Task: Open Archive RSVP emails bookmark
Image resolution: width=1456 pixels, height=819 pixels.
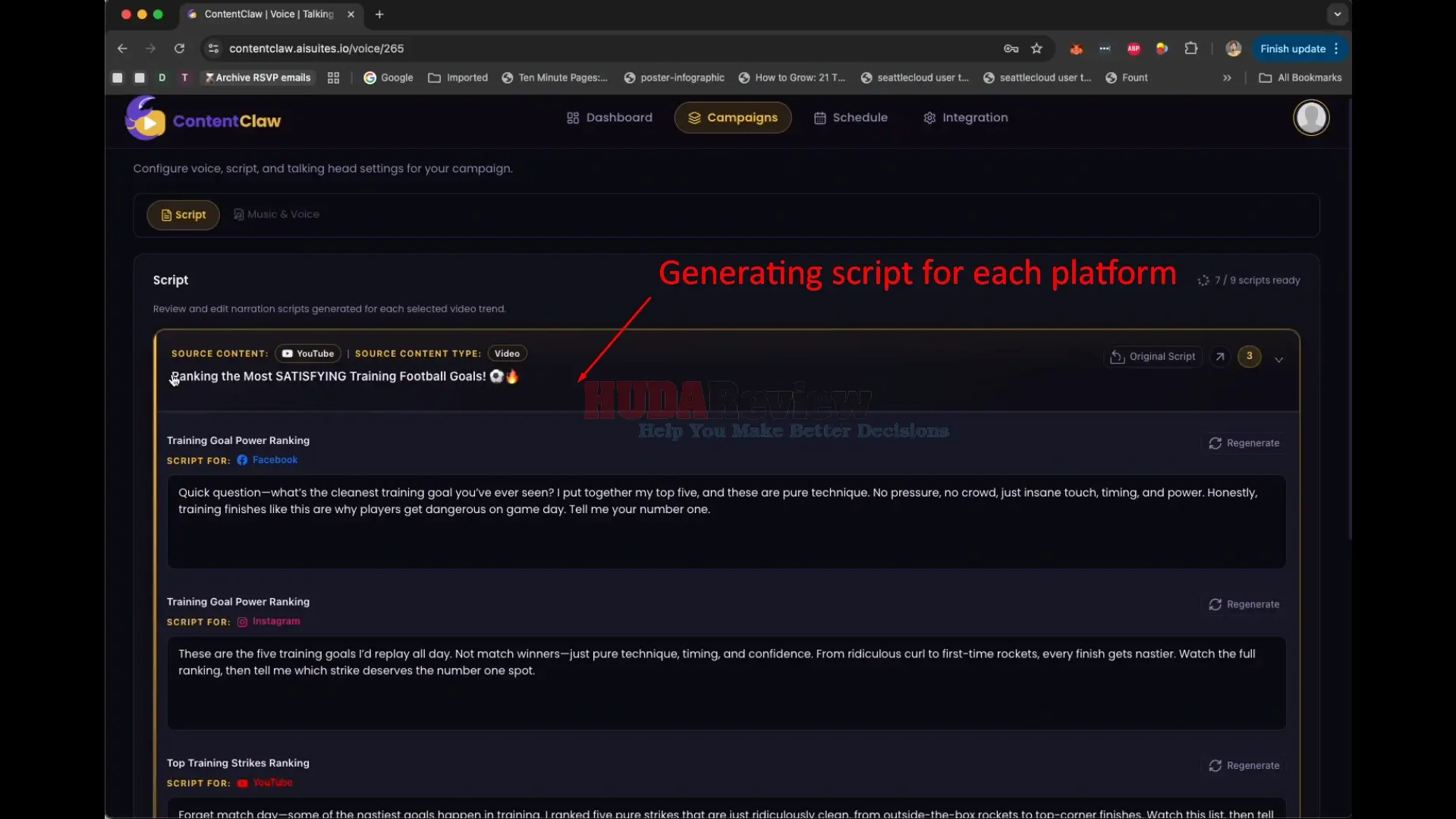Action: tap(258, 77)
